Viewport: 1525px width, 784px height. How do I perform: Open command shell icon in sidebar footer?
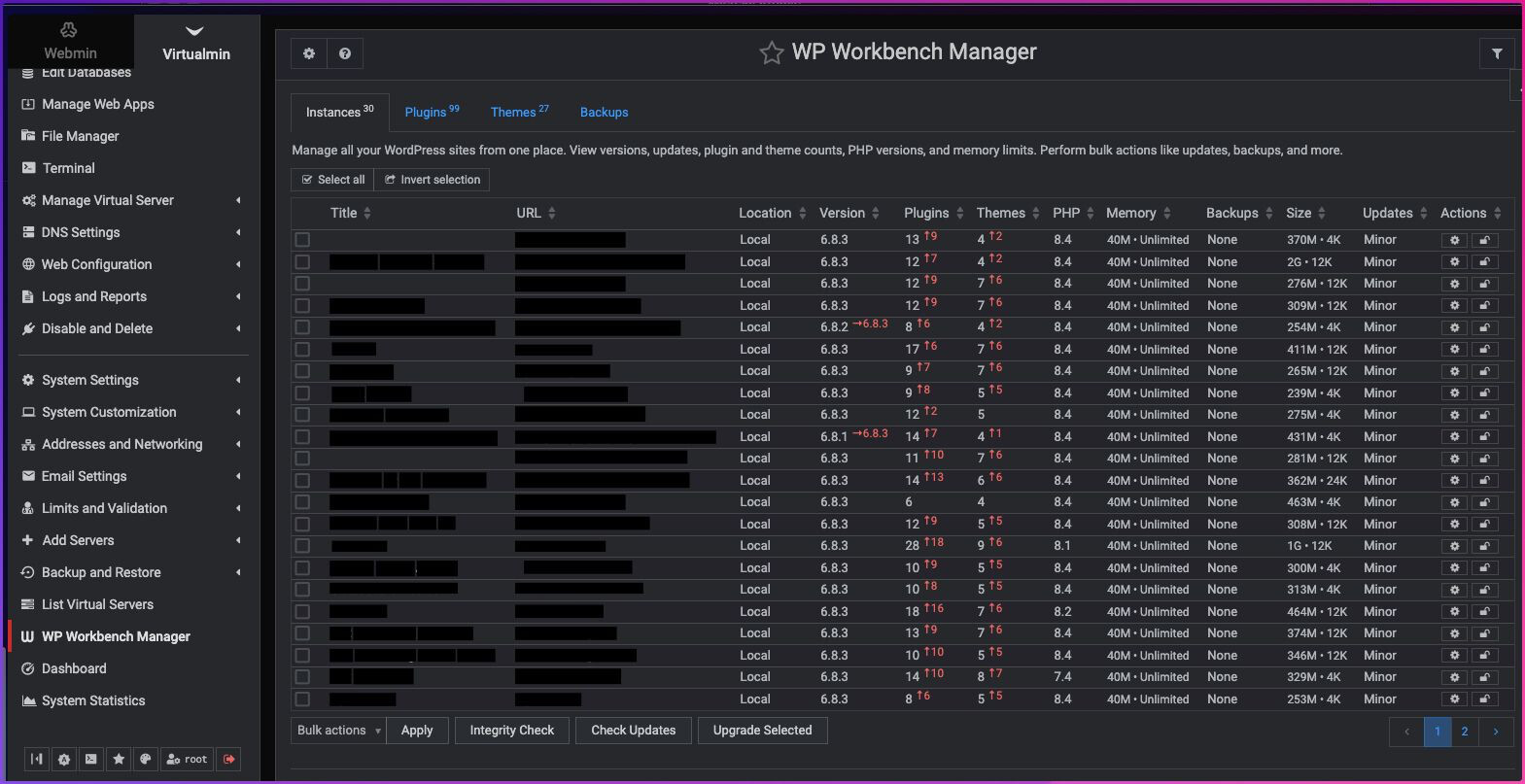pyautogui.click(x=91, y=759)
